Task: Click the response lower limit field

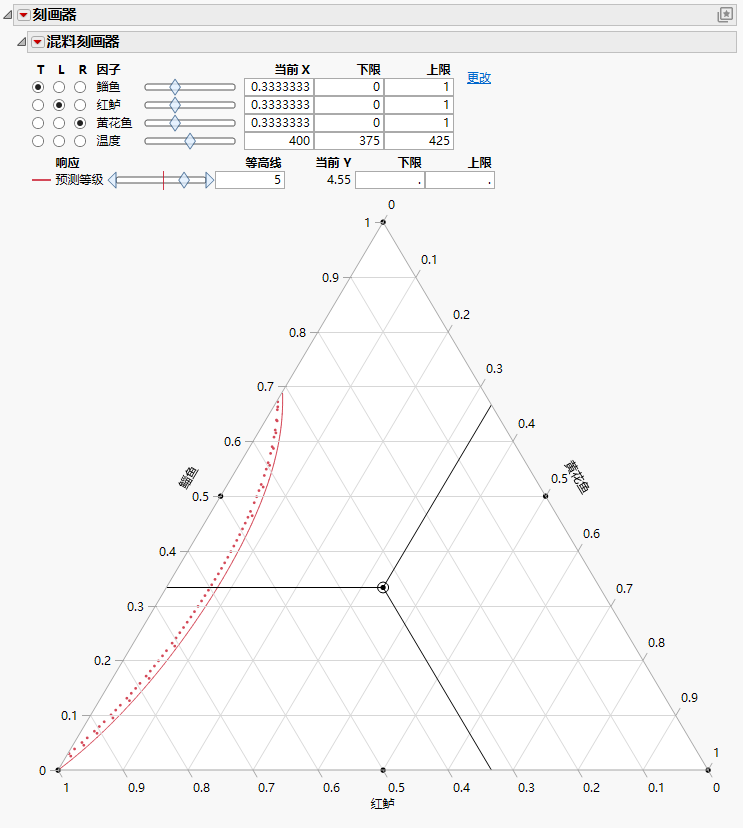Action: pos(390,180)
